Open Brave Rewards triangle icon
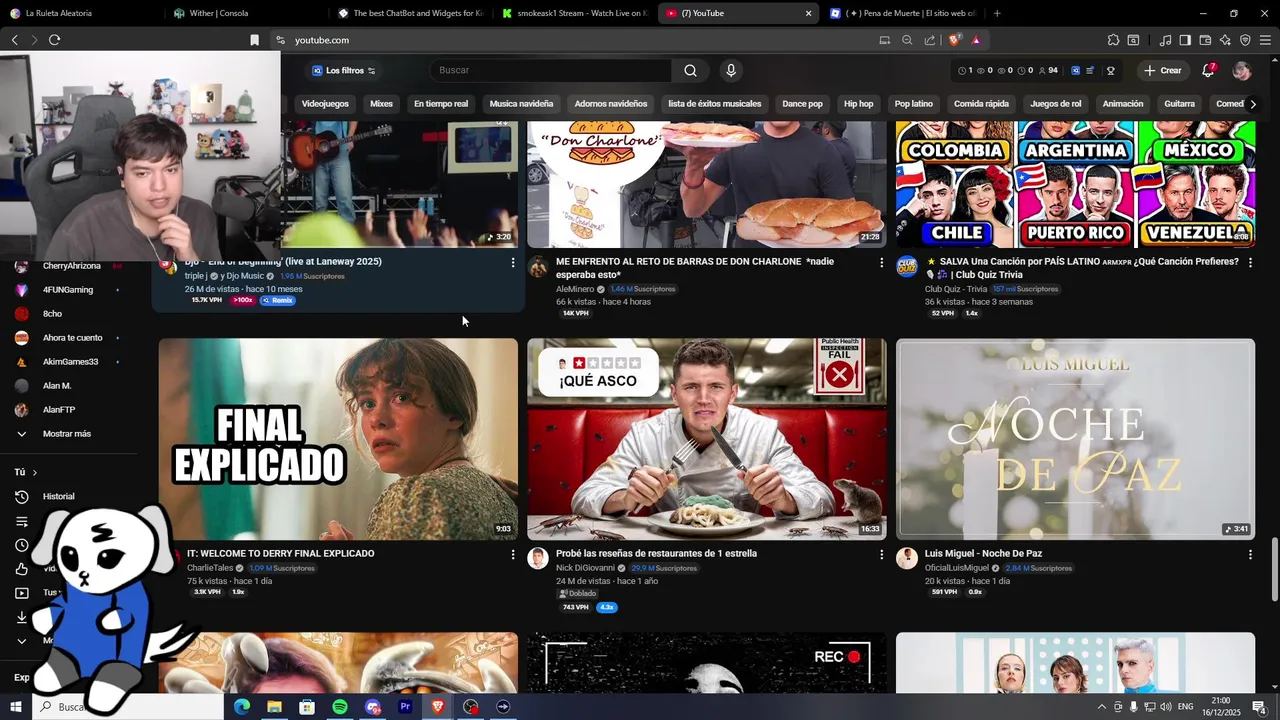Image resolution: width=1280 pixels, height=720 pixels. [976, 40]
